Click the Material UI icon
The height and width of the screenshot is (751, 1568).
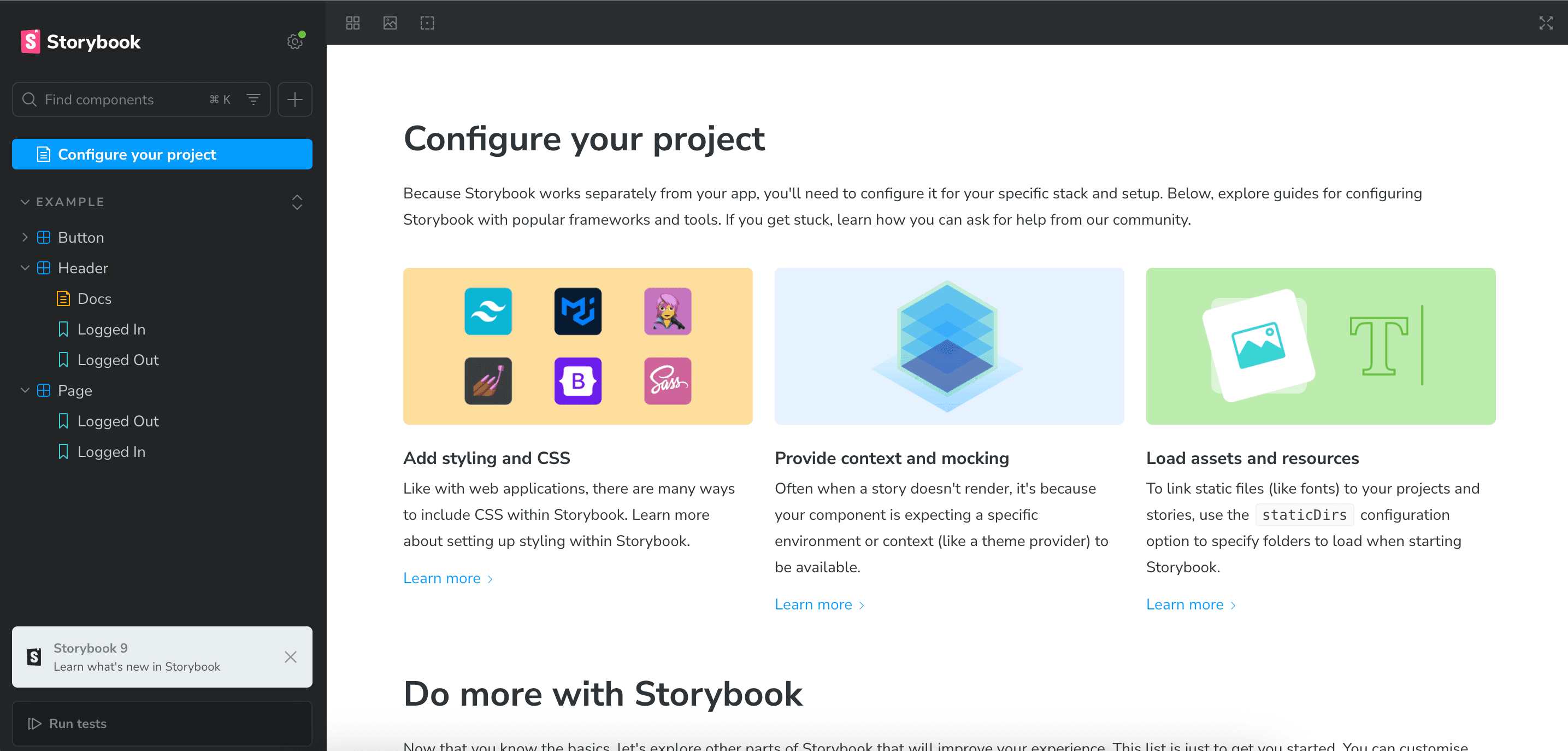(577, 311)
